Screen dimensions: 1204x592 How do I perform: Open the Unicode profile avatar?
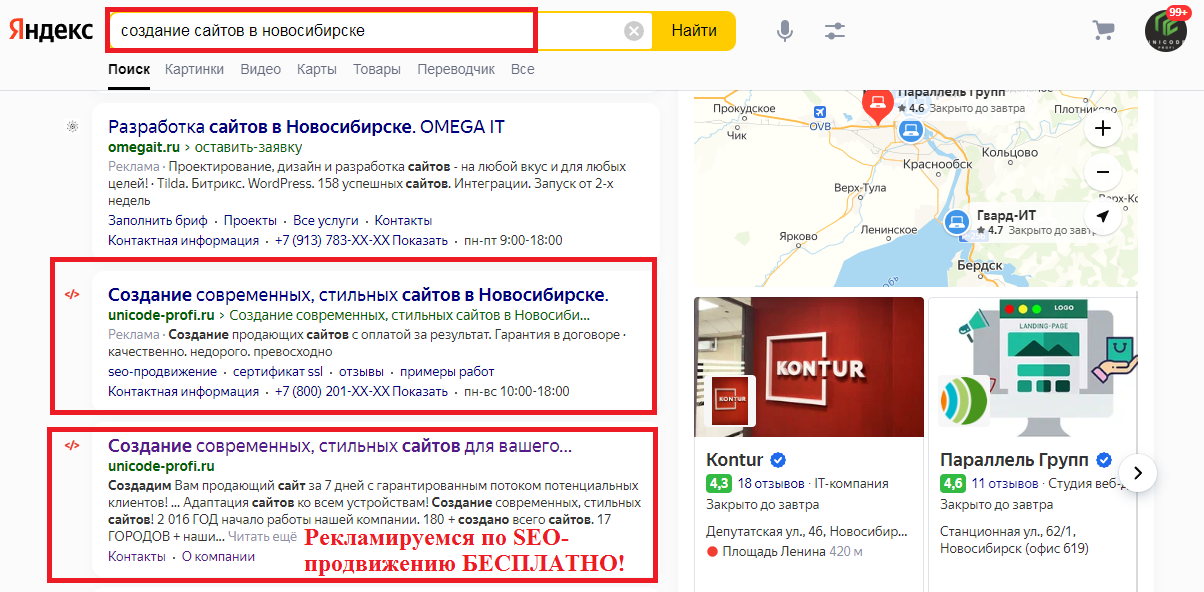tap(1166, 30)
